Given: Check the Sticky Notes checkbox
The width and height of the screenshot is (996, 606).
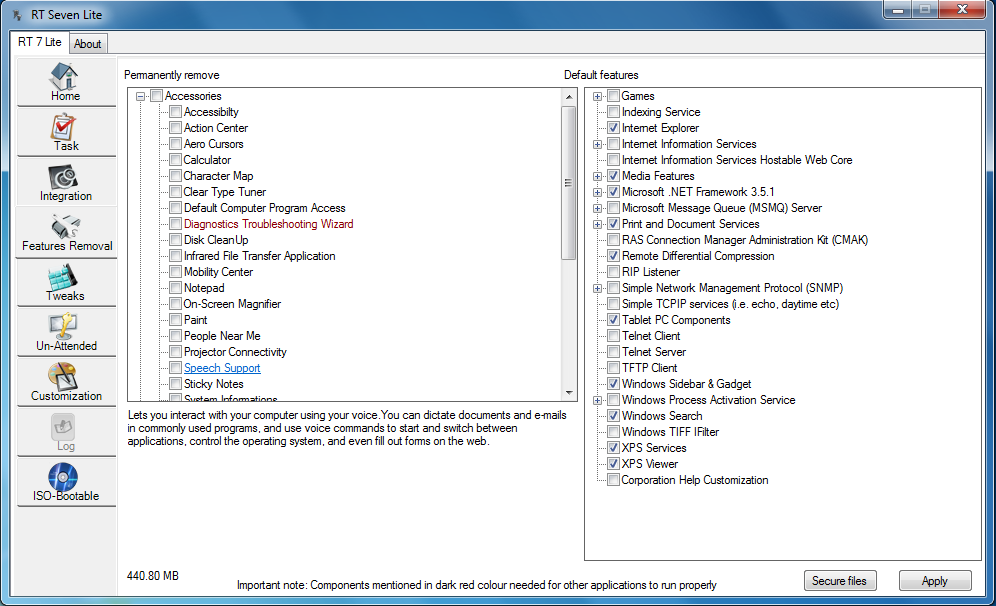Looking at the screenshot, I should pos(176,384).
